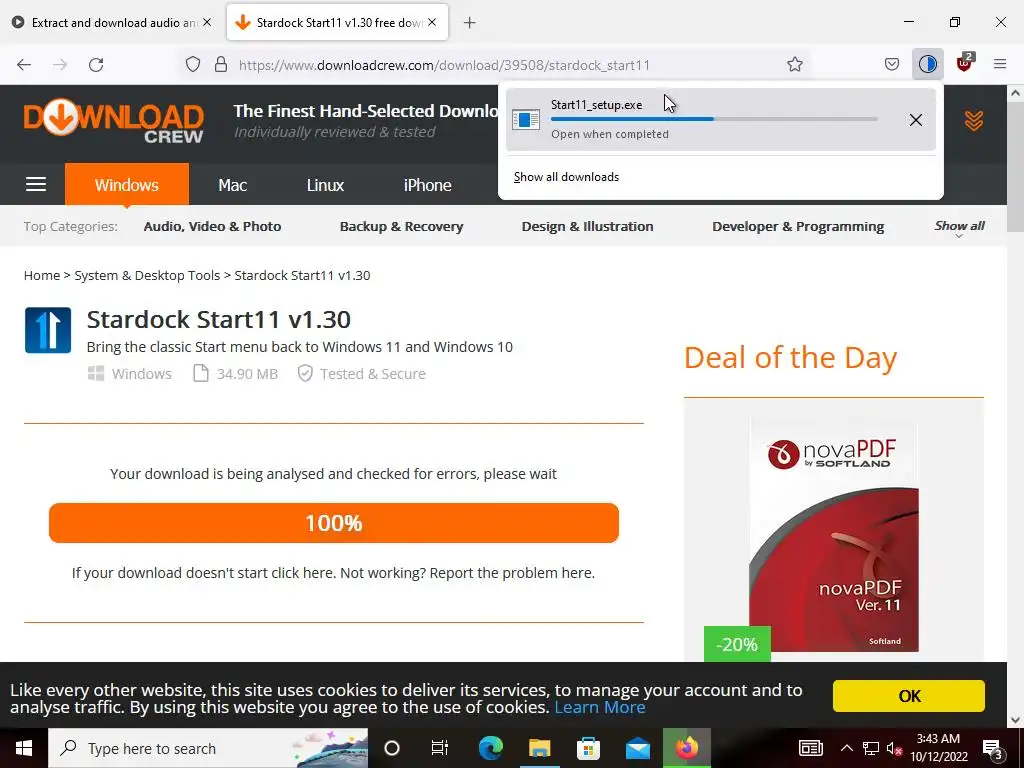Switch to the Extract and download audio tab

112,23
